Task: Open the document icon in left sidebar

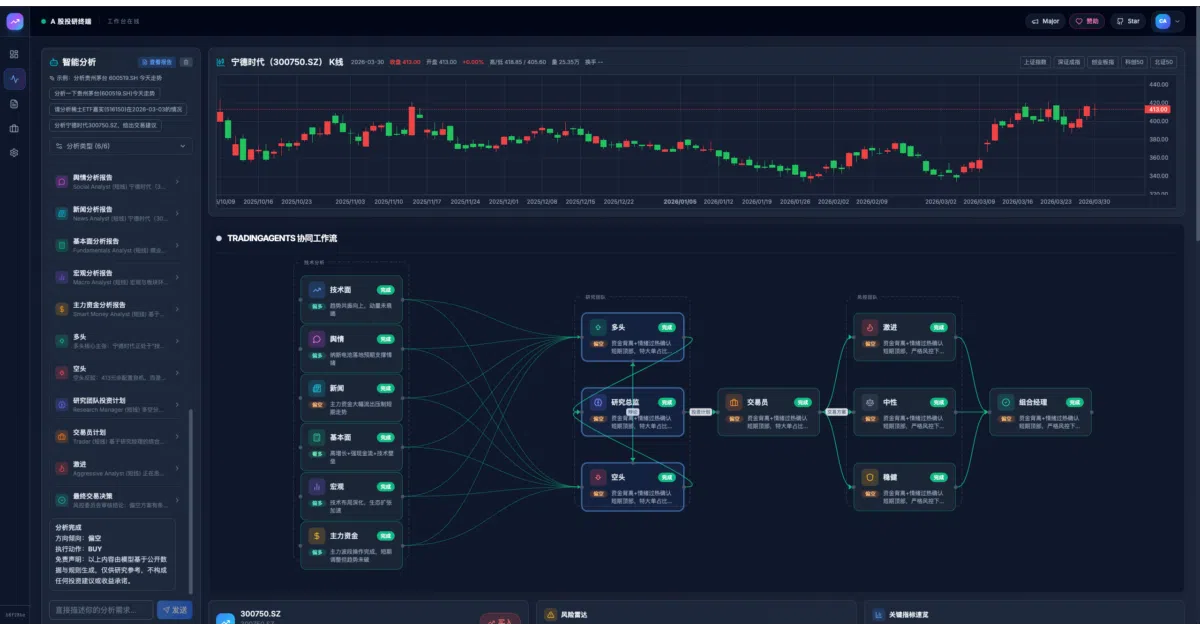Action: click(14, 103)
